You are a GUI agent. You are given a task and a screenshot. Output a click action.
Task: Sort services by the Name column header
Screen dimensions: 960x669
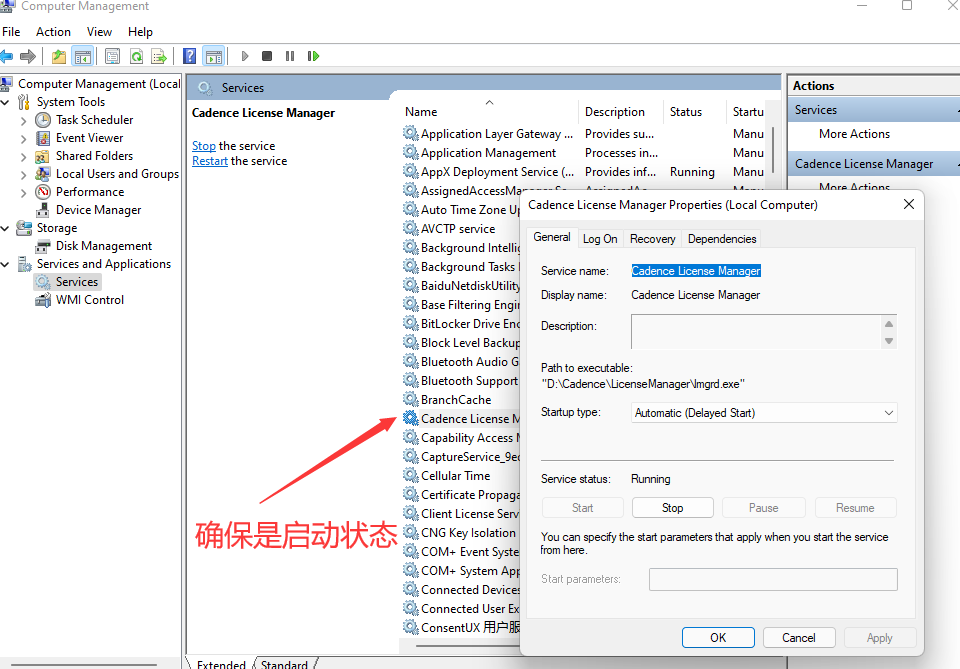point(421,112)
